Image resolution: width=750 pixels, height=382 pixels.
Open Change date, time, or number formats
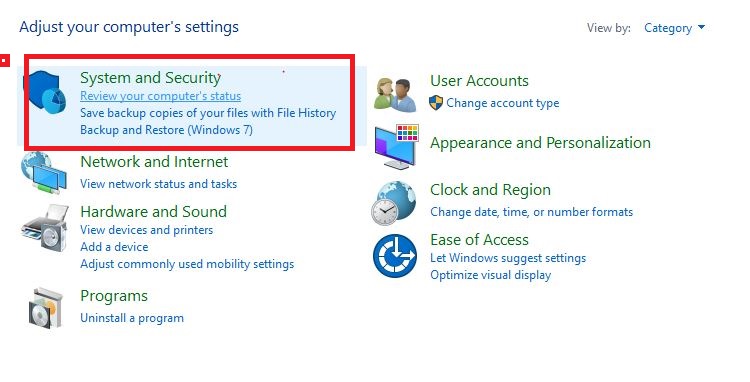[x=531, y=211]
